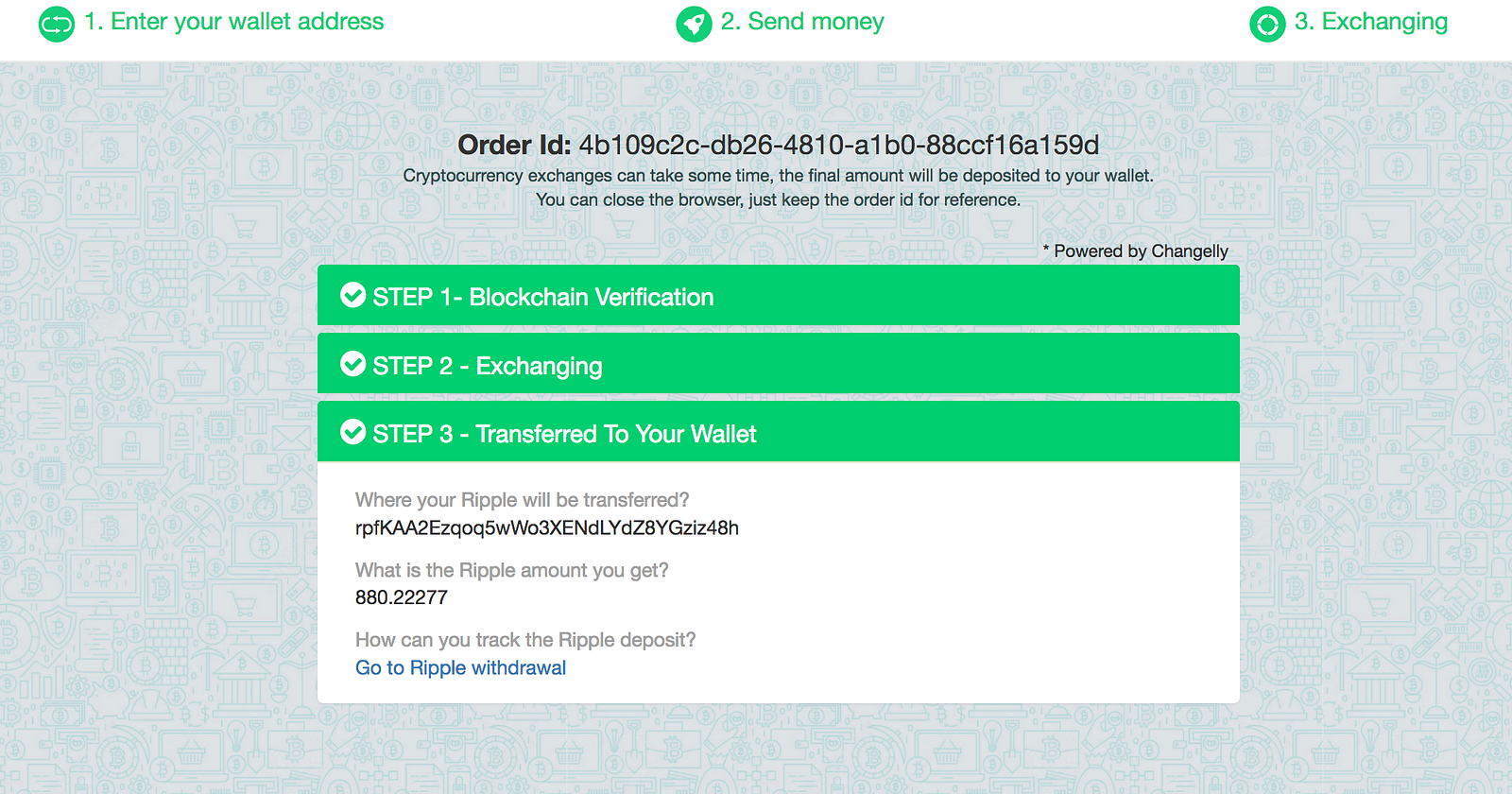Click the checkmark icon on STEP 2 bar
1512x794 pixels.
[352, 364]
